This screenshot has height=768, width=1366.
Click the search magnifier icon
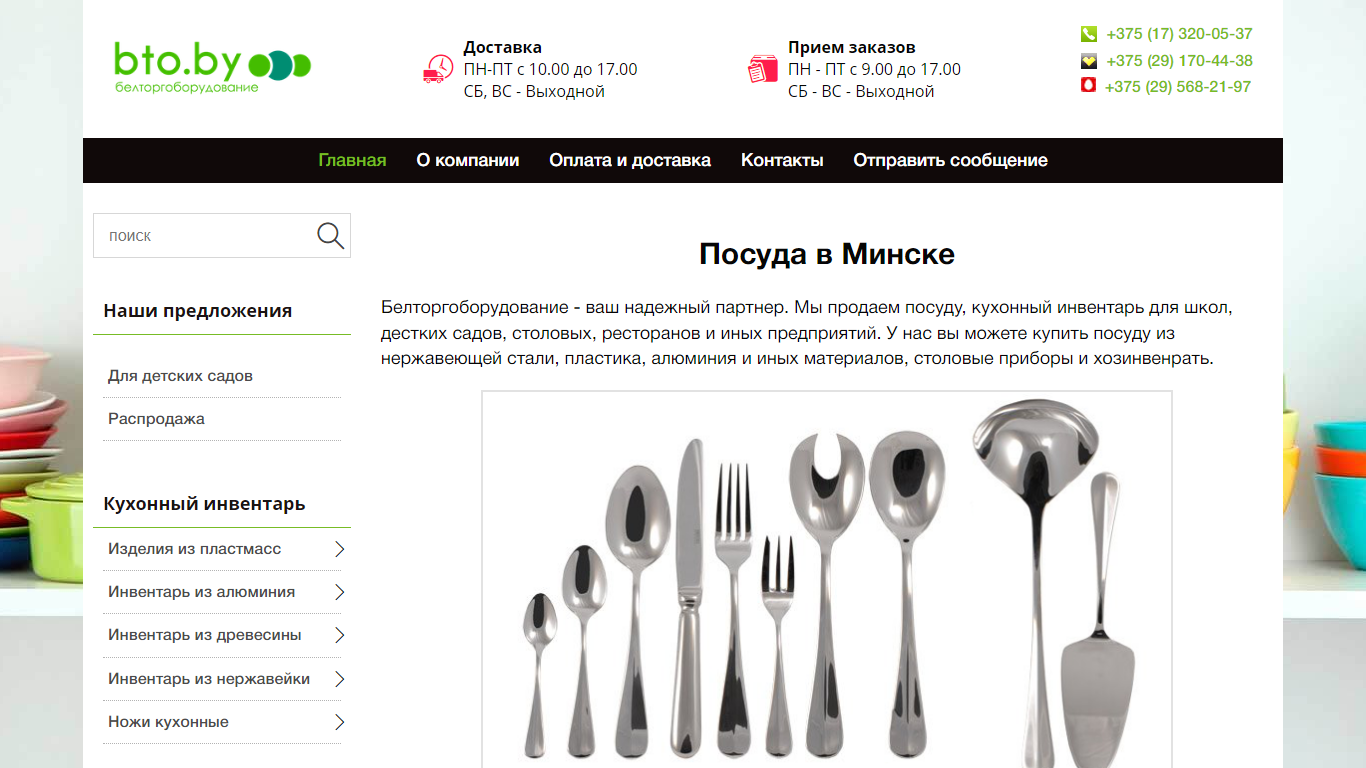click(x=330, y=236)
